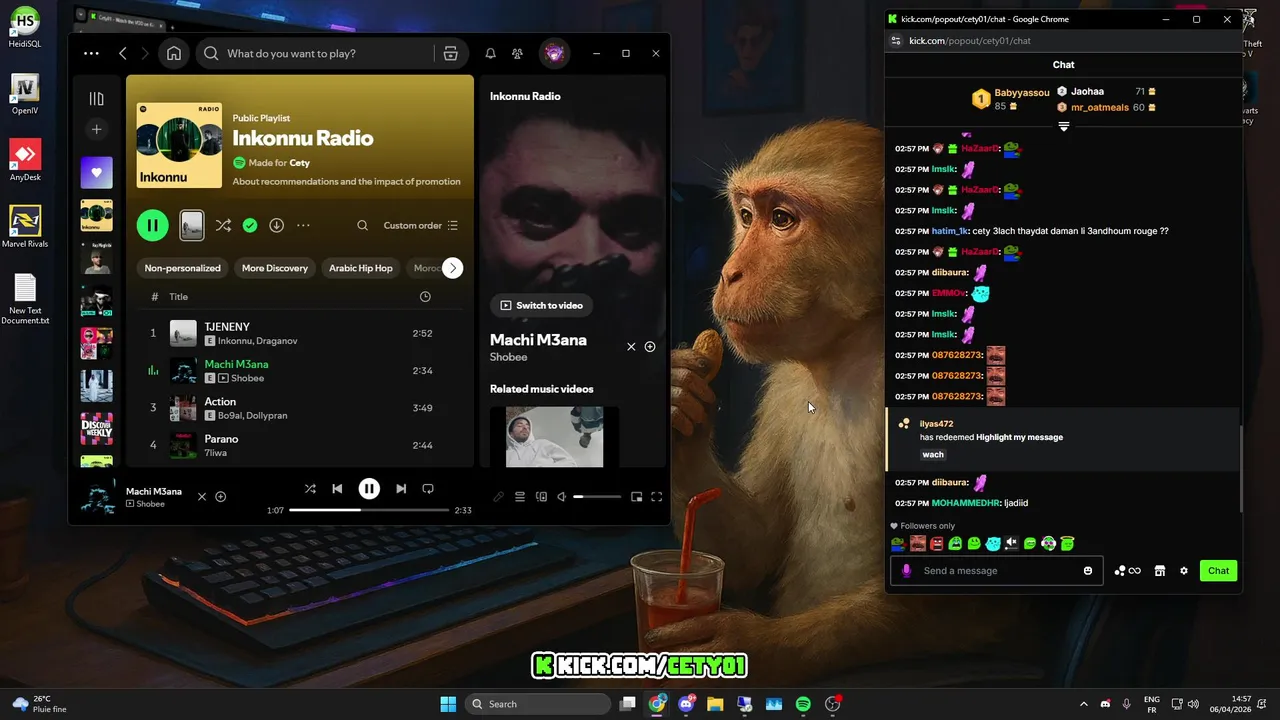Open emoji picker in Kick chat
Screen dimensions: 1280x720
1088,571
